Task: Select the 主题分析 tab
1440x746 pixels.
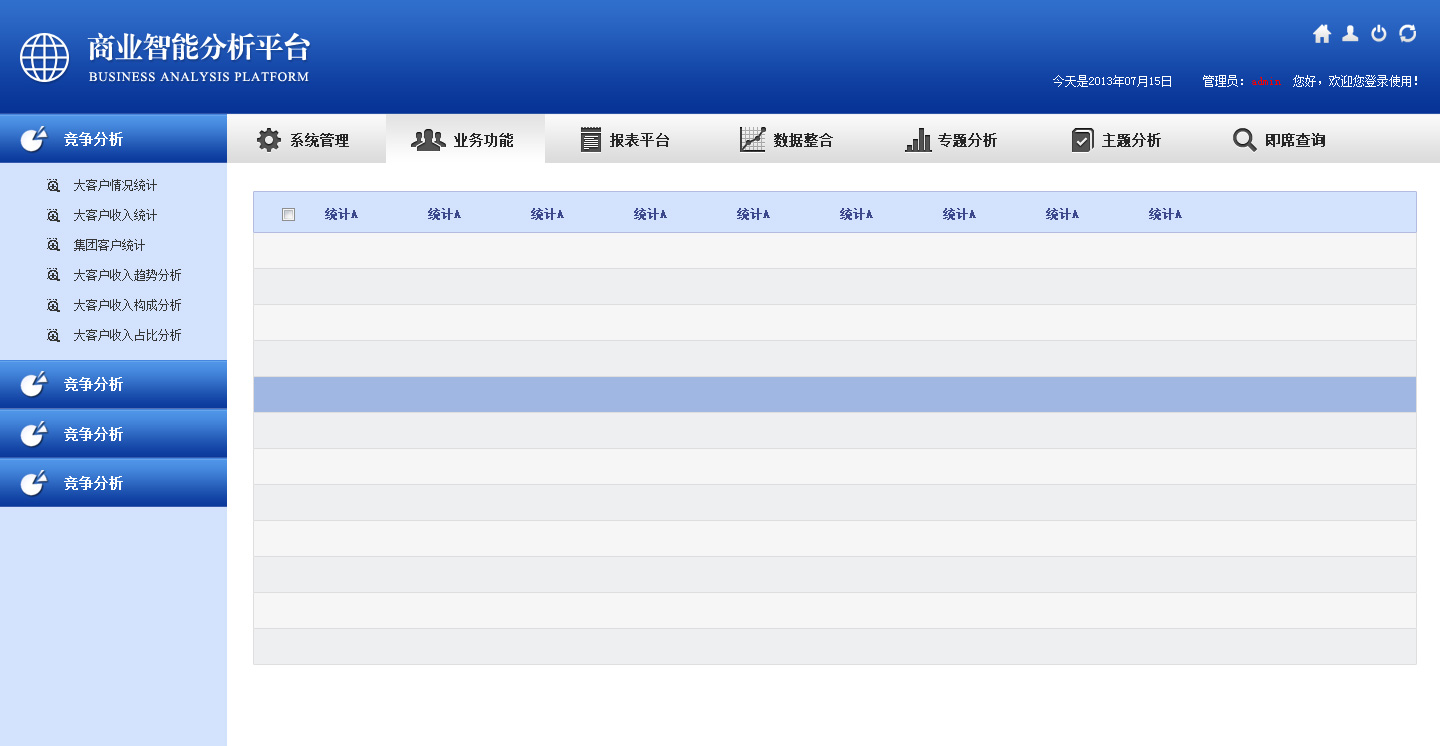Action: pyautogui.click(x=1116, y=140)
